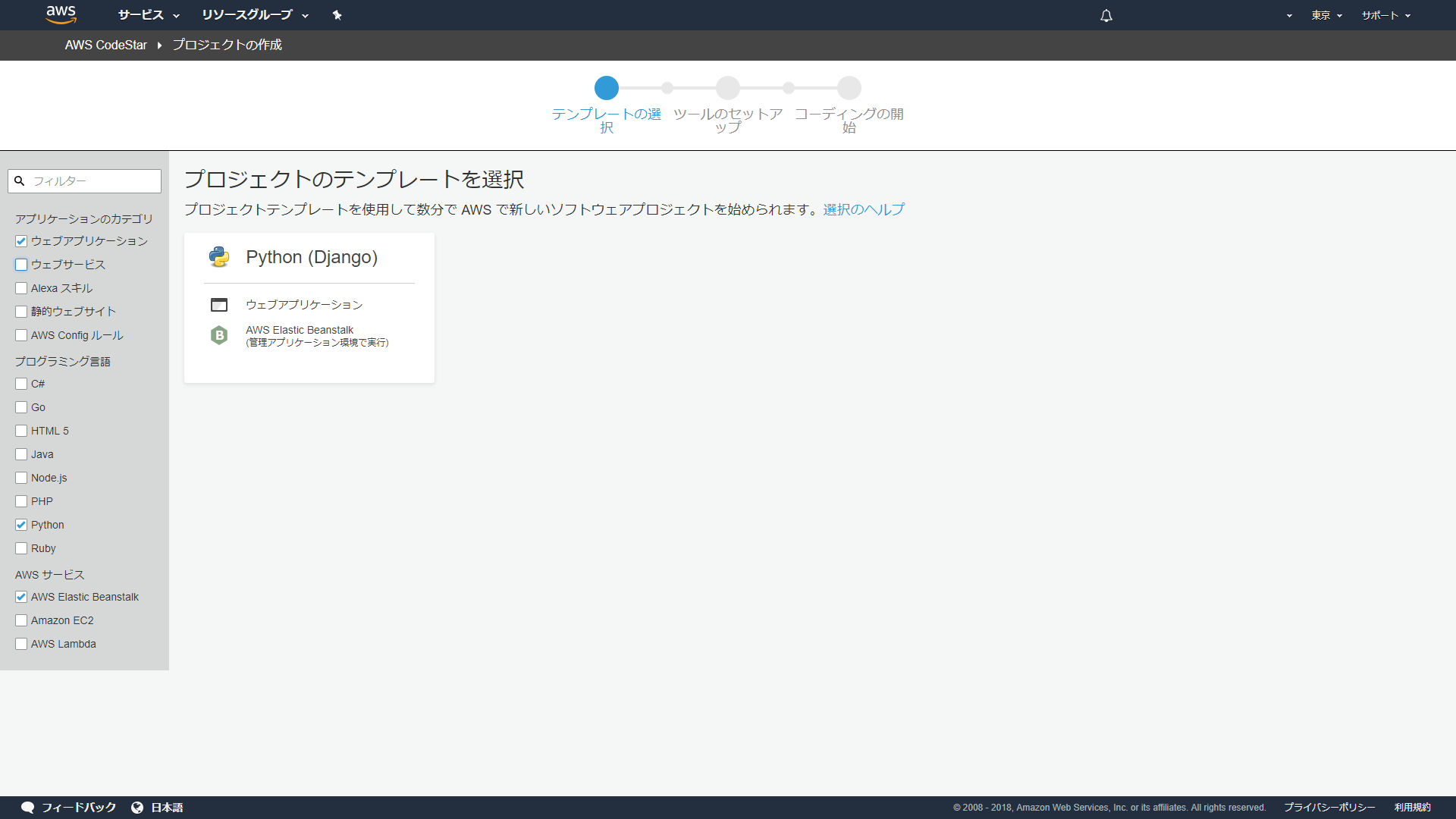
Task: Check the AWS Lambda service filter
Action: (x=21, y=644)
